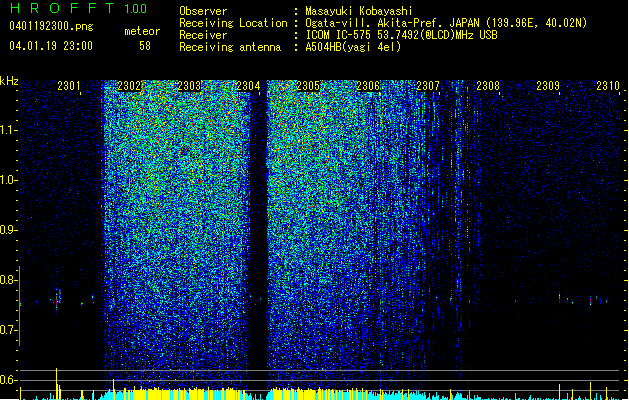
Task: Click the 2306 time marker
Action: coord(368,86)
